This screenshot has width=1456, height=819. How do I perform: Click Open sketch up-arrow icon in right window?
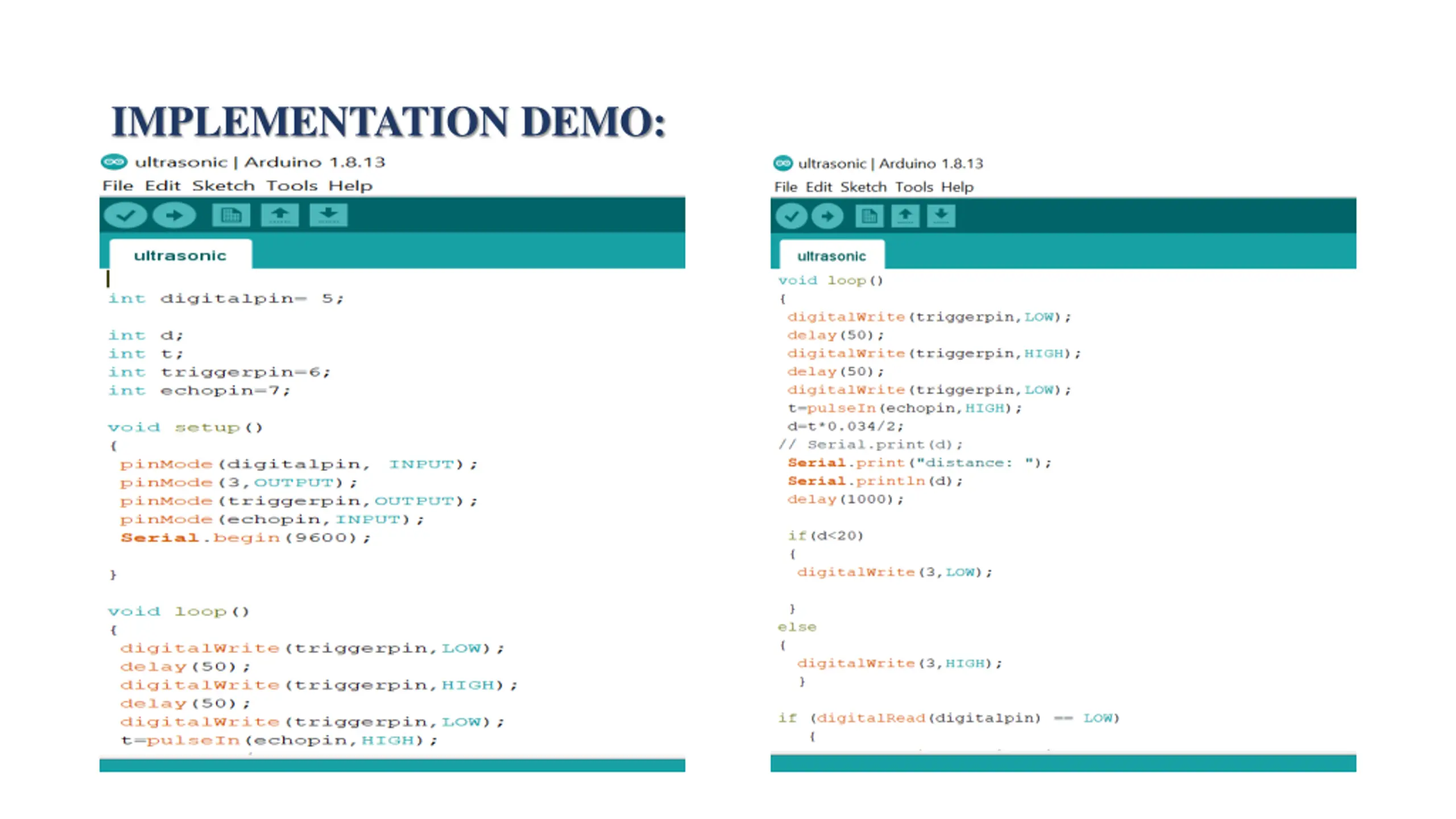click(905, 216)
